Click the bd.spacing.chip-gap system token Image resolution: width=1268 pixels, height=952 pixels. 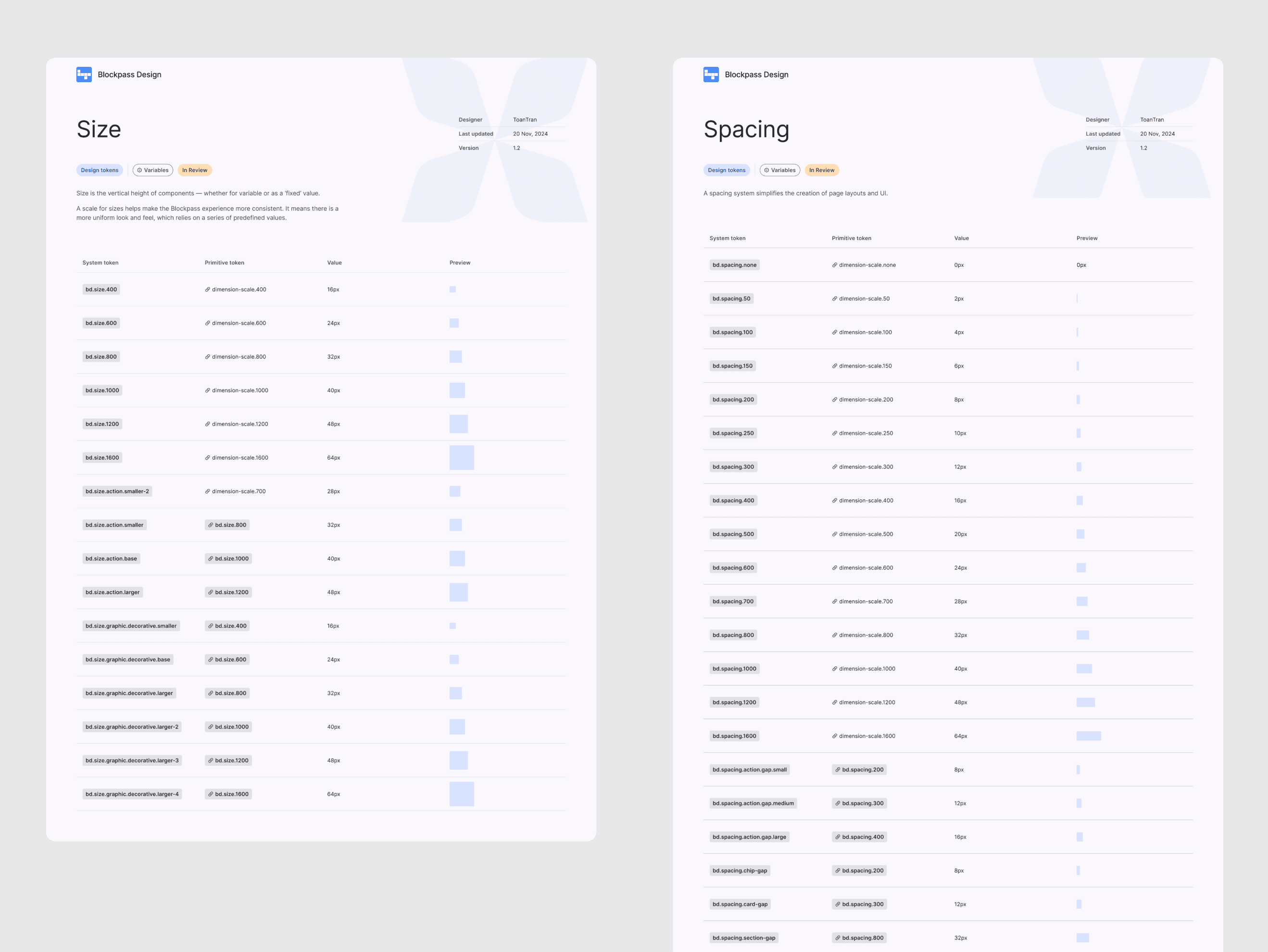[740, 870]
